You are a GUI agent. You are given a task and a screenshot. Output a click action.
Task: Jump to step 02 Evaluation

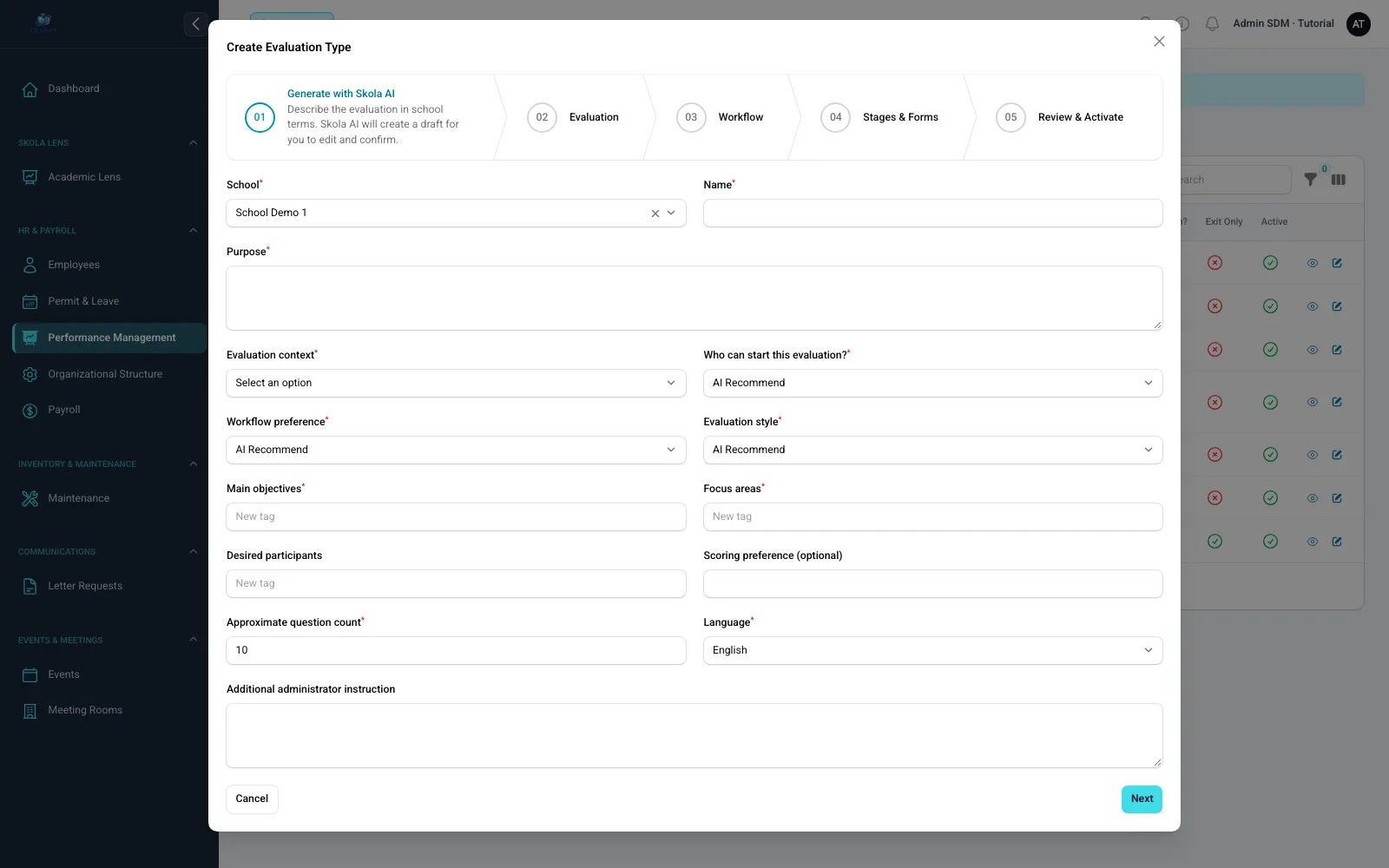point(573,117)
